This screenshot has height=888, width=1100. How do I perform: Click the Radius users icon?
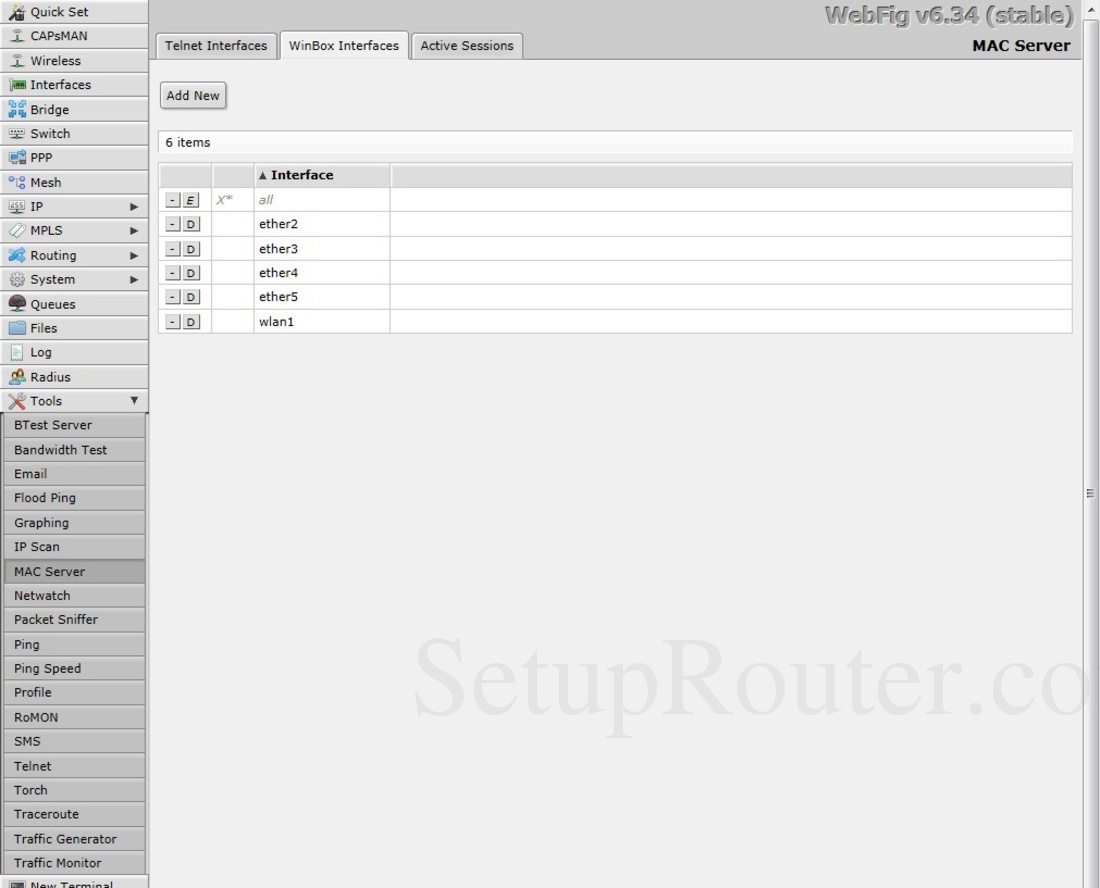(17, 377)
